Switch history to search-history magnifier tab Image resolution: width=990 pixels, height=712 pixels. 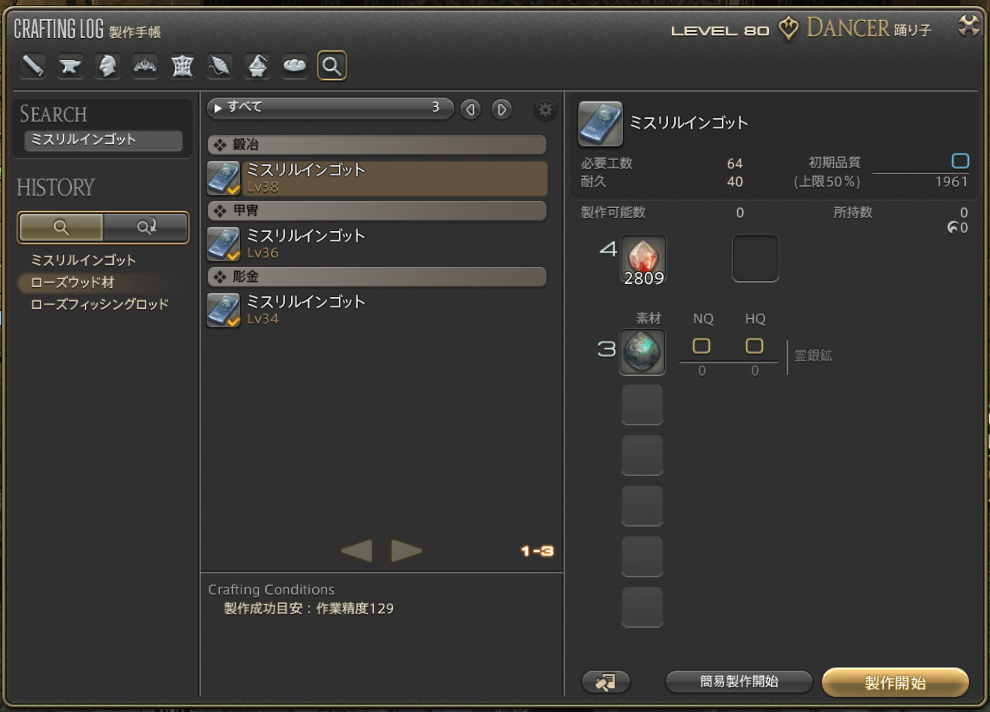coord(61,227)
